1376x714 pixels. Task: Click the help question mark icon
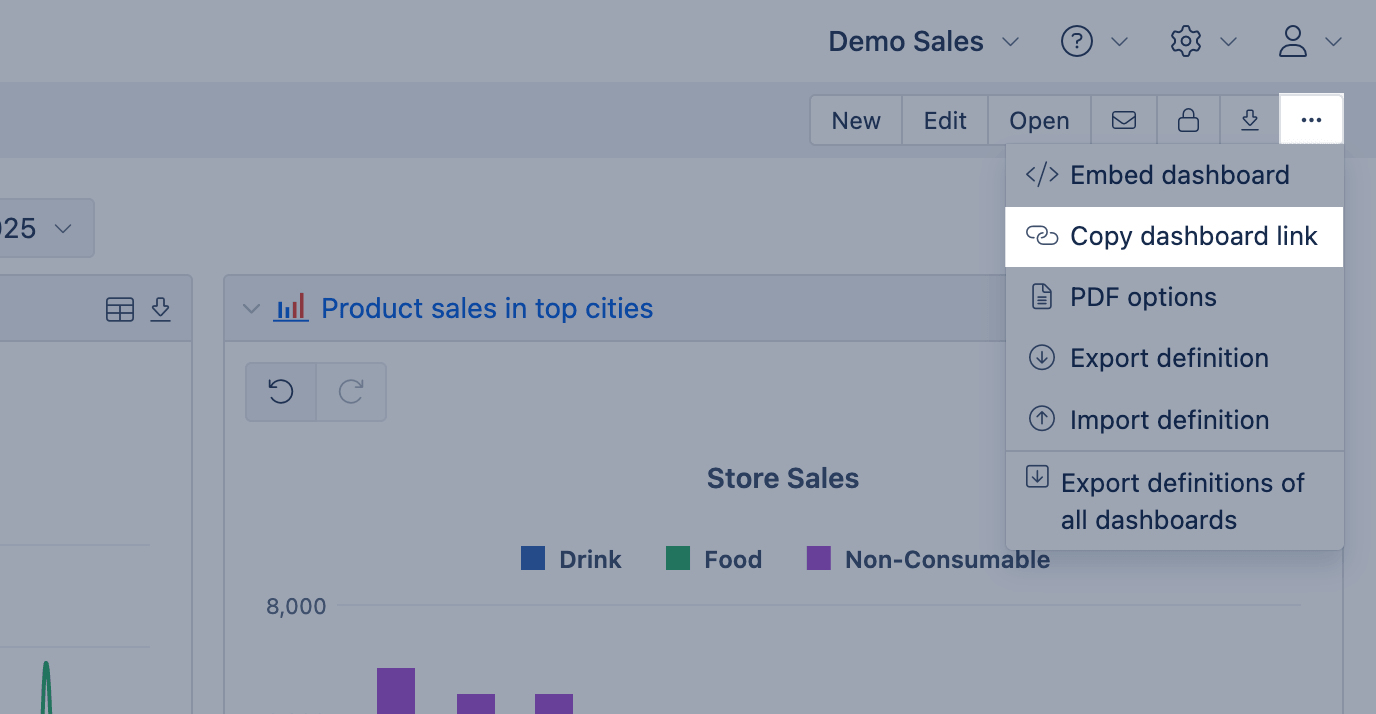coord(1076,42)
